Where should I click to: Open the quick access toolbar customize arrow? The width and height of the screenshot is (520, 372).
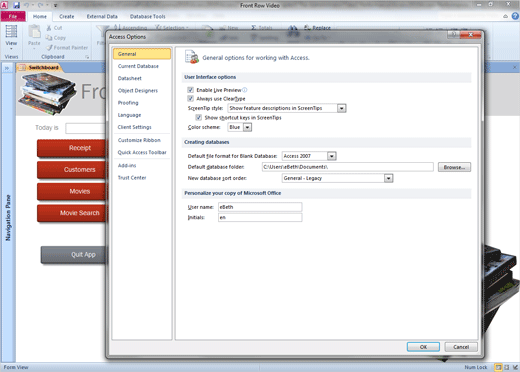coord(55,5)
